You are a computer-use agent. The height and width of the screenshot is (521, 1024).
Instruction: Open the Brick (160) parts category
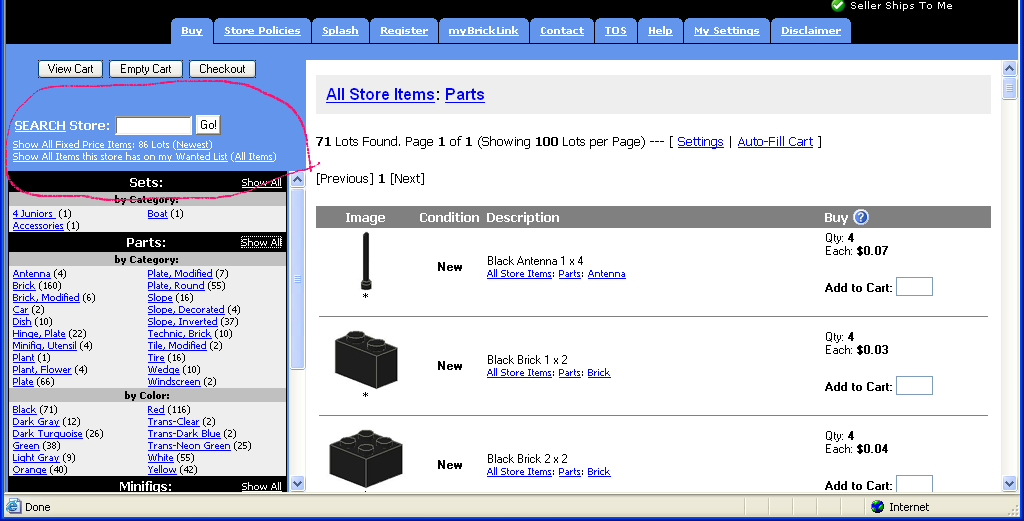(x=24, y=285)
